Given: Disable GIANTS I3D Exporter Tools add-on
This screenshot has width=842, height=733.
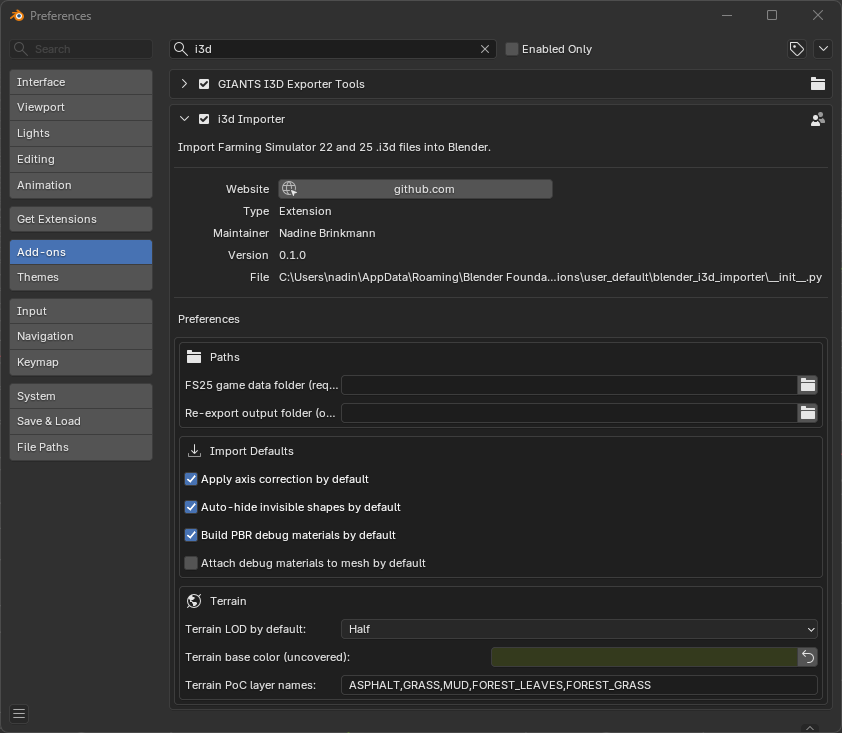Looking at the screenshot, I should point(204,84).
